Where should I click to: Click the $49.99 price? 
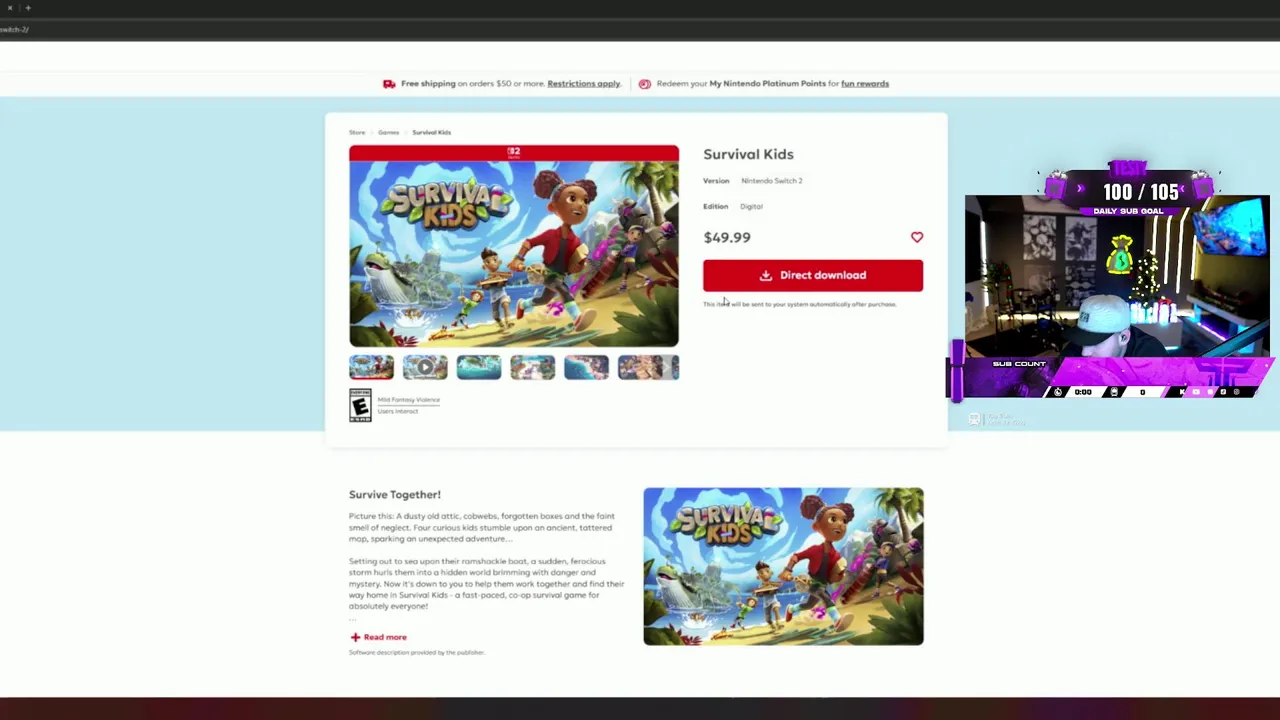(x=727, y=237)
